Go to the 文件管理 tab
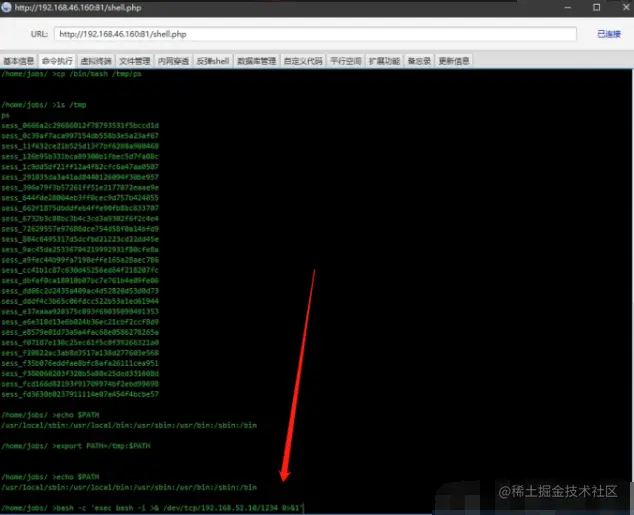Viewport: 634px width, 515px height. [135, 61]
